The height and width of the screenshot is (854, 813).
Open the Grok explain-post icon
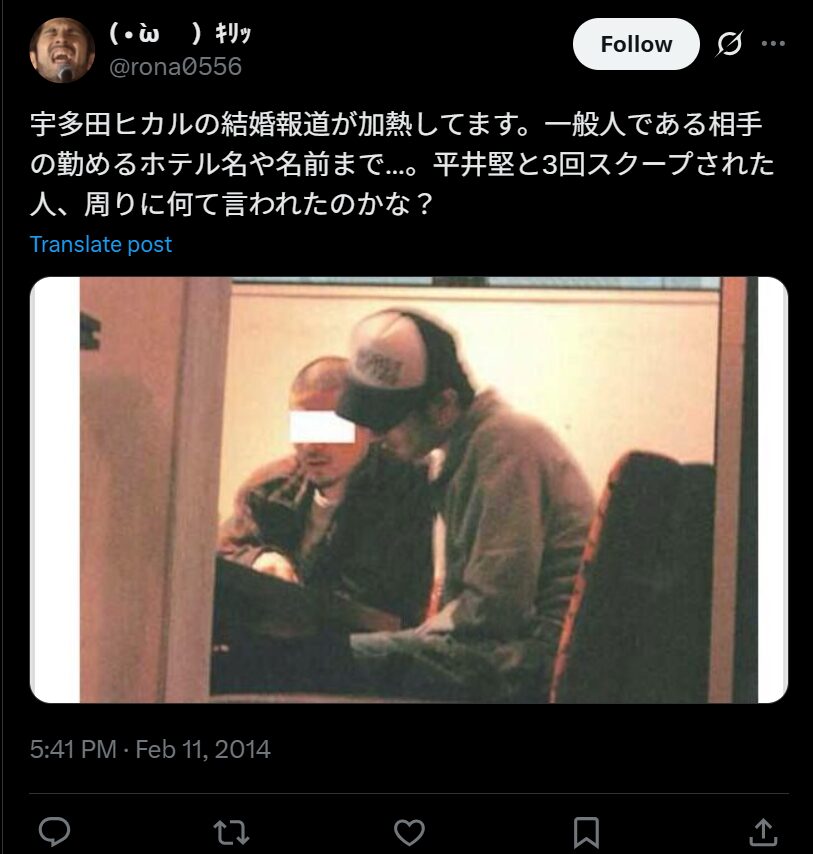click(729, 44)
